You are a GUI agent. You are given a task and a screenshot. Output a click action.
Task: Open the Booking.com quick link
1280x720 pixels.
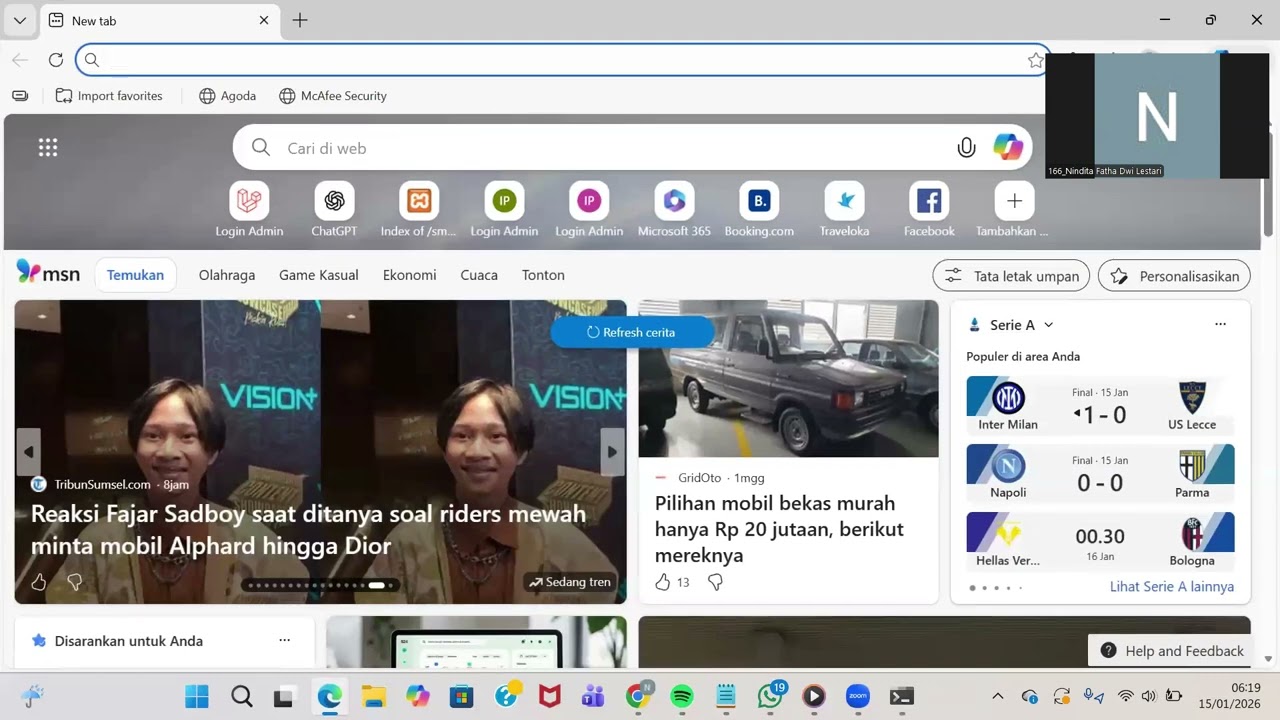(759, 211)
